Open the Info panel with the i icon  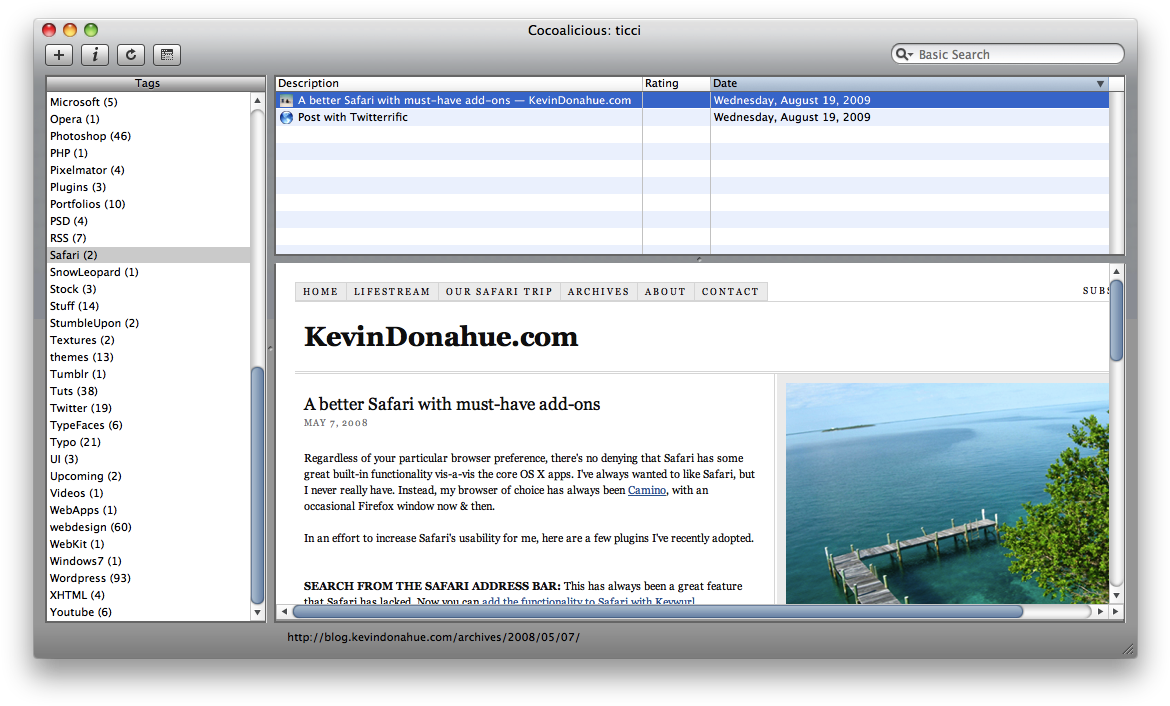pos(95,54)
